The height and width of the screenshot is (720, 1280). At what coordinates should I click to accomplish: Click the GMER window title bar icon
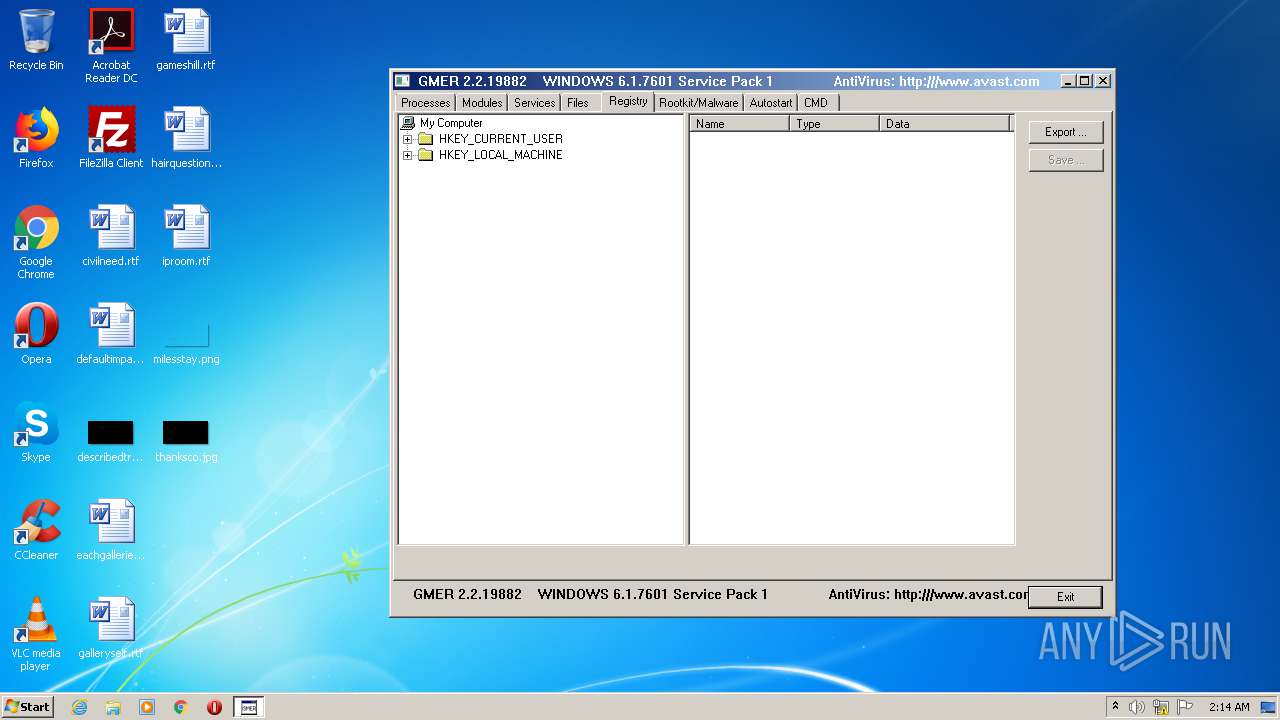click(x=402, y=81)
